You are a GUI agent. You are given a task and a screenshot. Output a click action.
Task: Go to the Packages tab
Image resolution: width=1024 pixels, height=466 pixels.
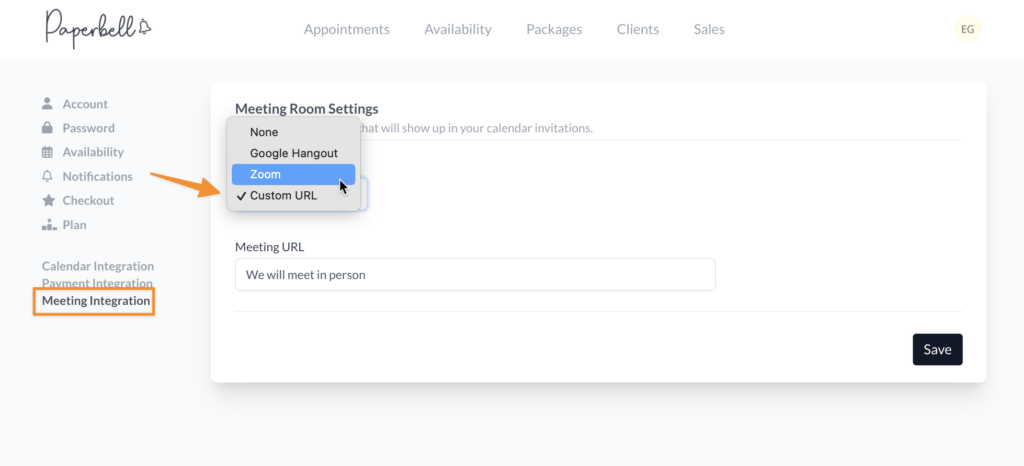click(554, 29)
